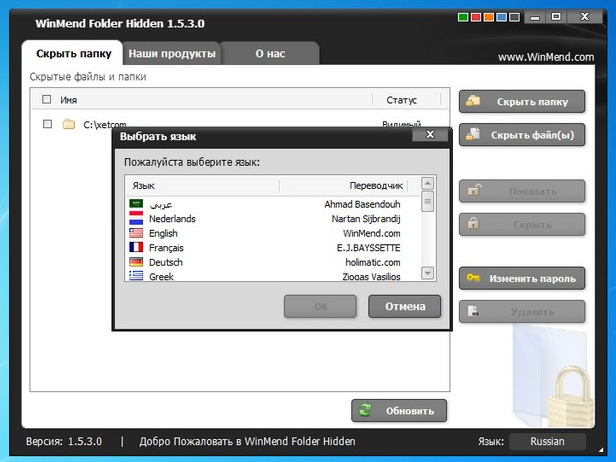Click the key icon on Изменить пароль
The width and height of the screenshot is (616, 462).
(473, 278)
